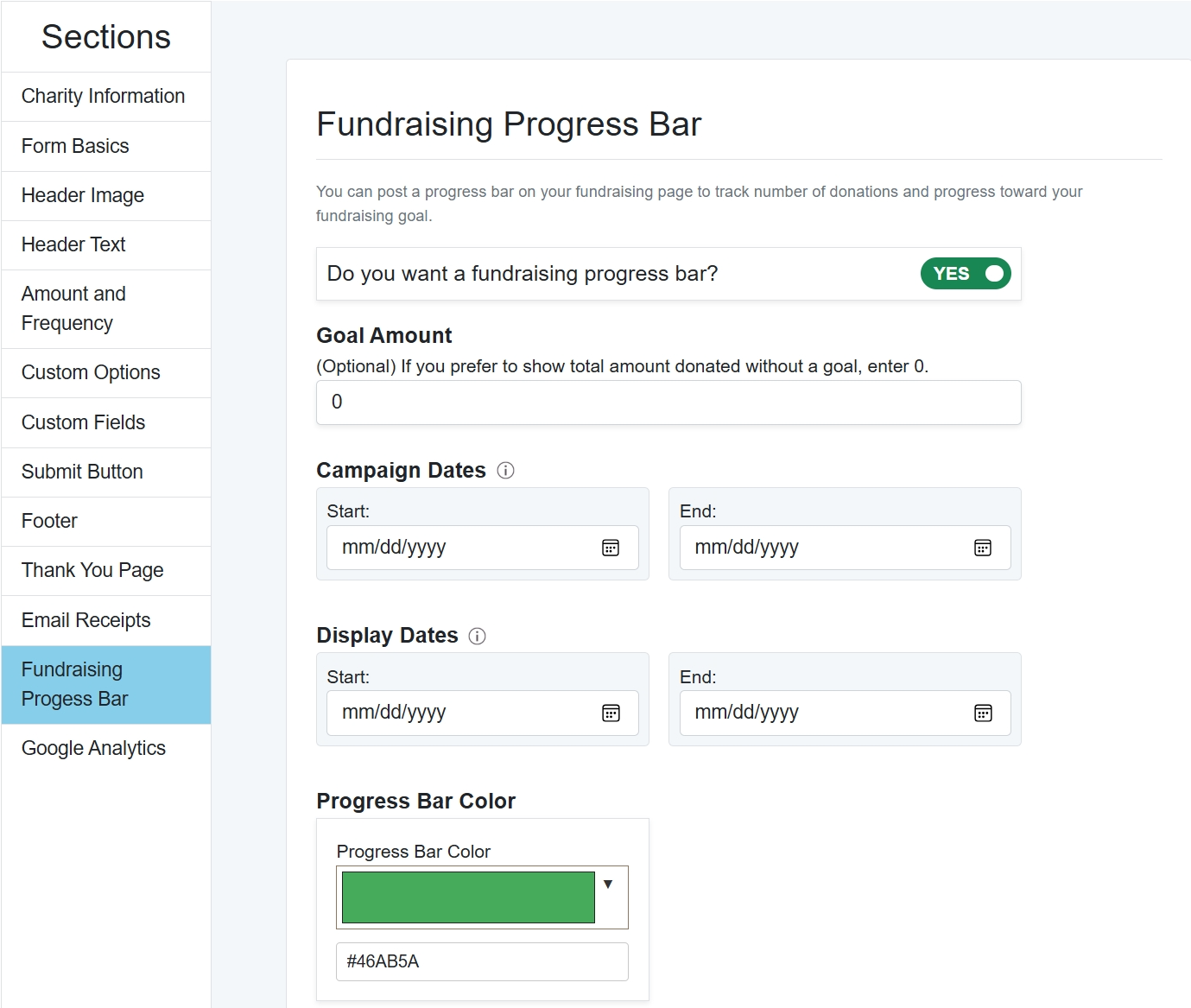Click the green progress bar color swatch

tap(468, 897)
